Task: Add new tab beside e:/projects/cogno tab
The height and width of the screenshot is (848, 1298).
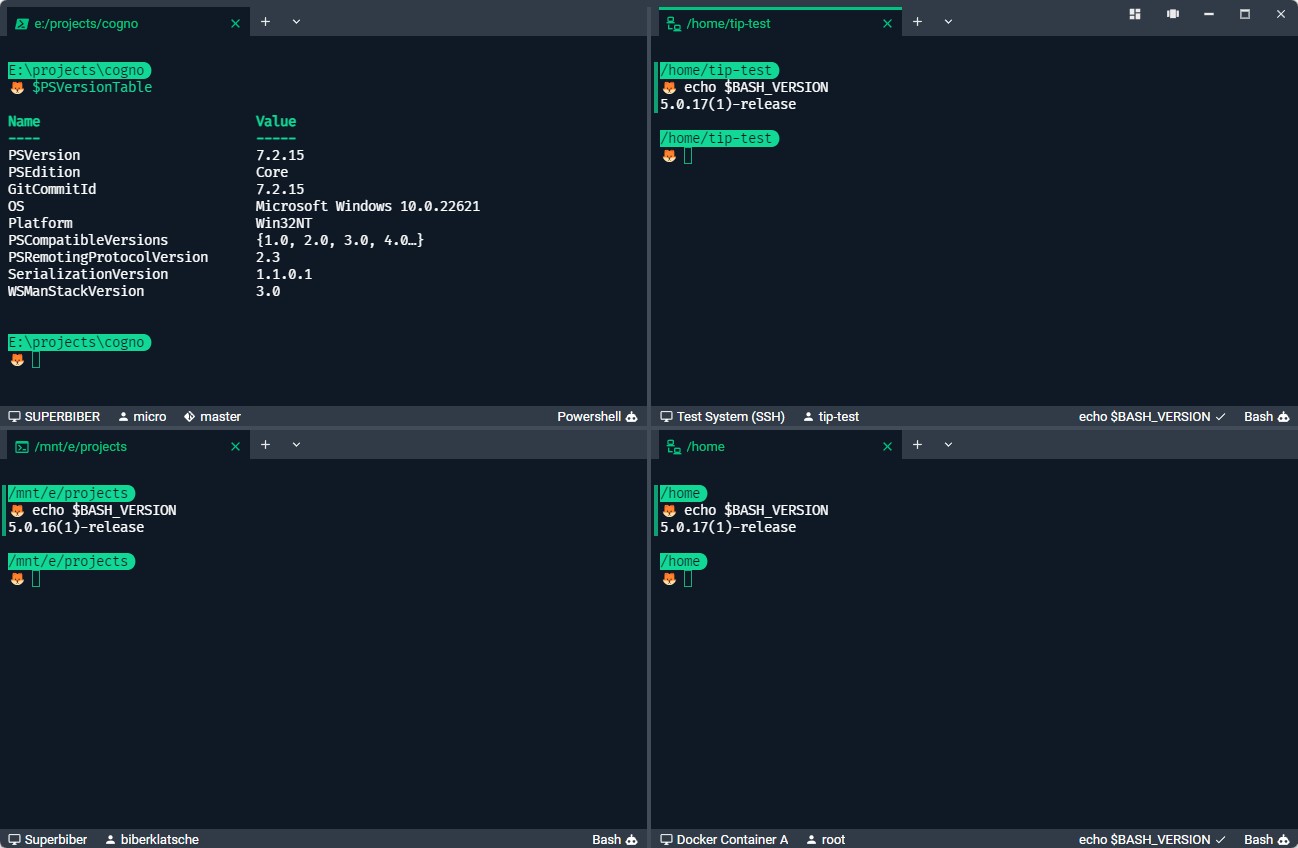Action: click(265, 22)
